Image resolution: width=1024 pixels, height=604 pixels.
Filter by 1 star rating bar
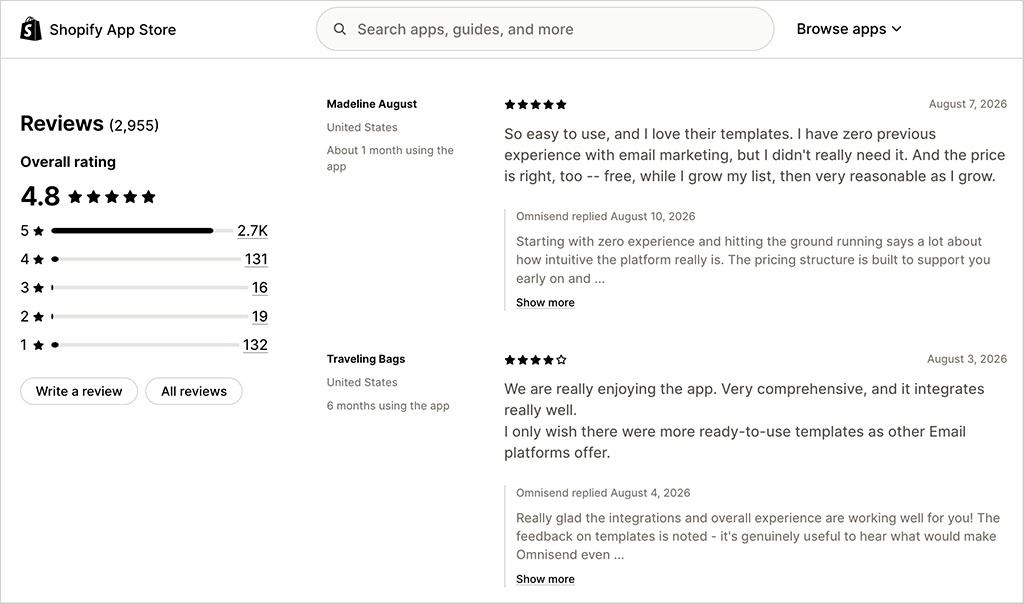coord(144,345)
